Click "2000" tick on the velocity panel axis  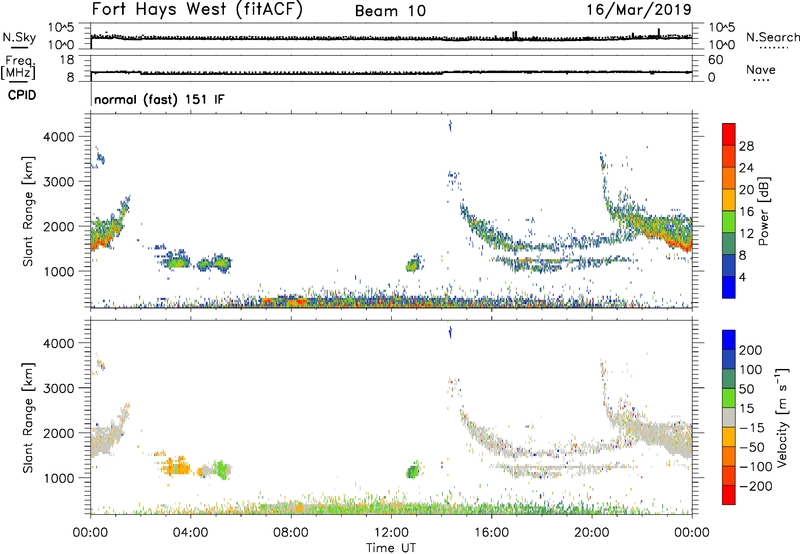coord(59,433)
